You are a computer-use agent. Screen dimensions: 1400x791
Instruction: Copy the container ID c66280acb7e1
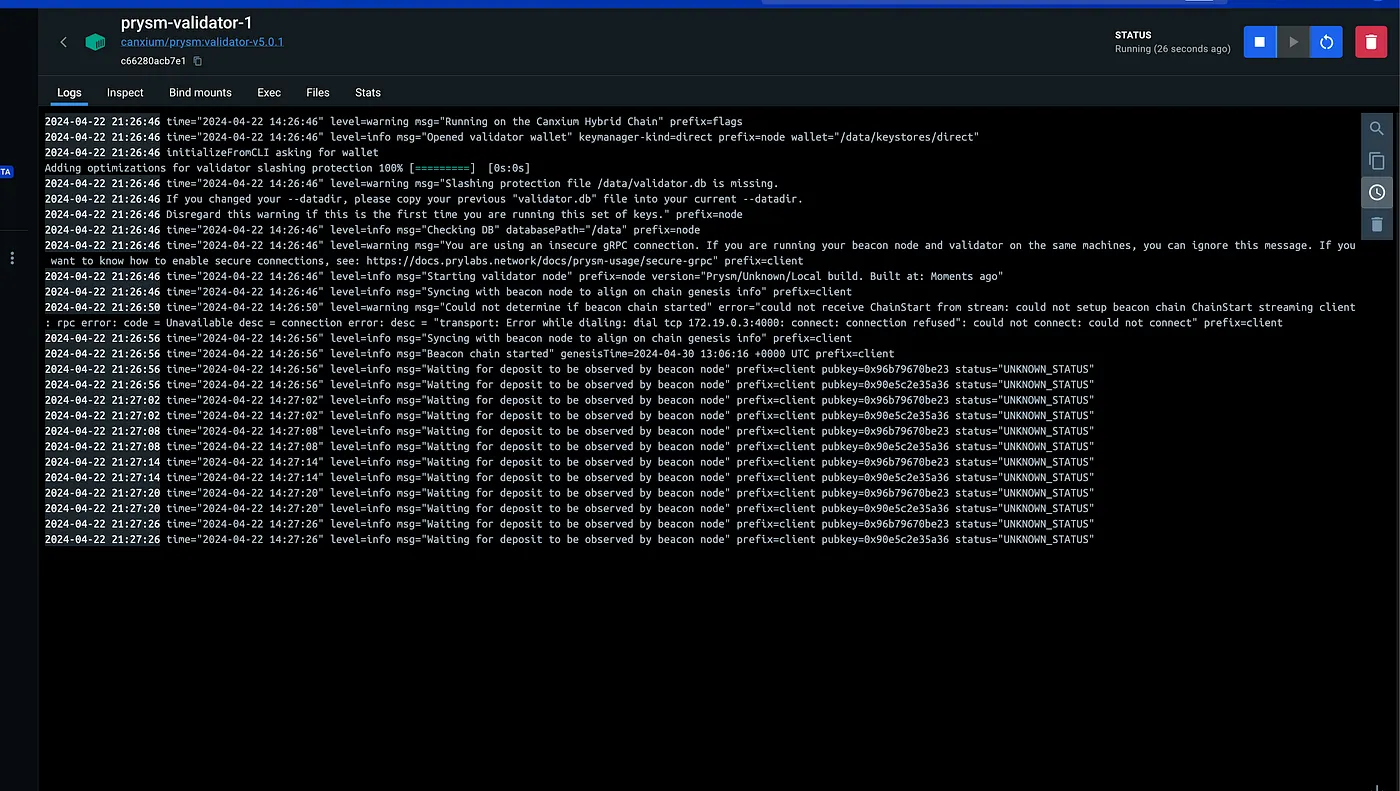click(198, 61)
